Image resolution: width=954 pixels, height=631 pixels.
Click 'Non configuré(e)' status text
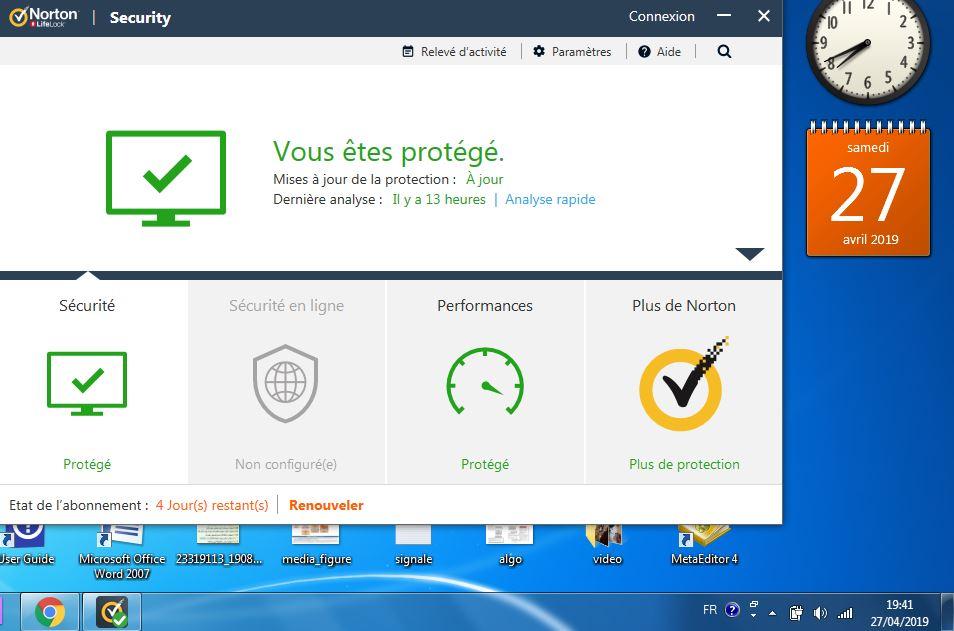286,464
